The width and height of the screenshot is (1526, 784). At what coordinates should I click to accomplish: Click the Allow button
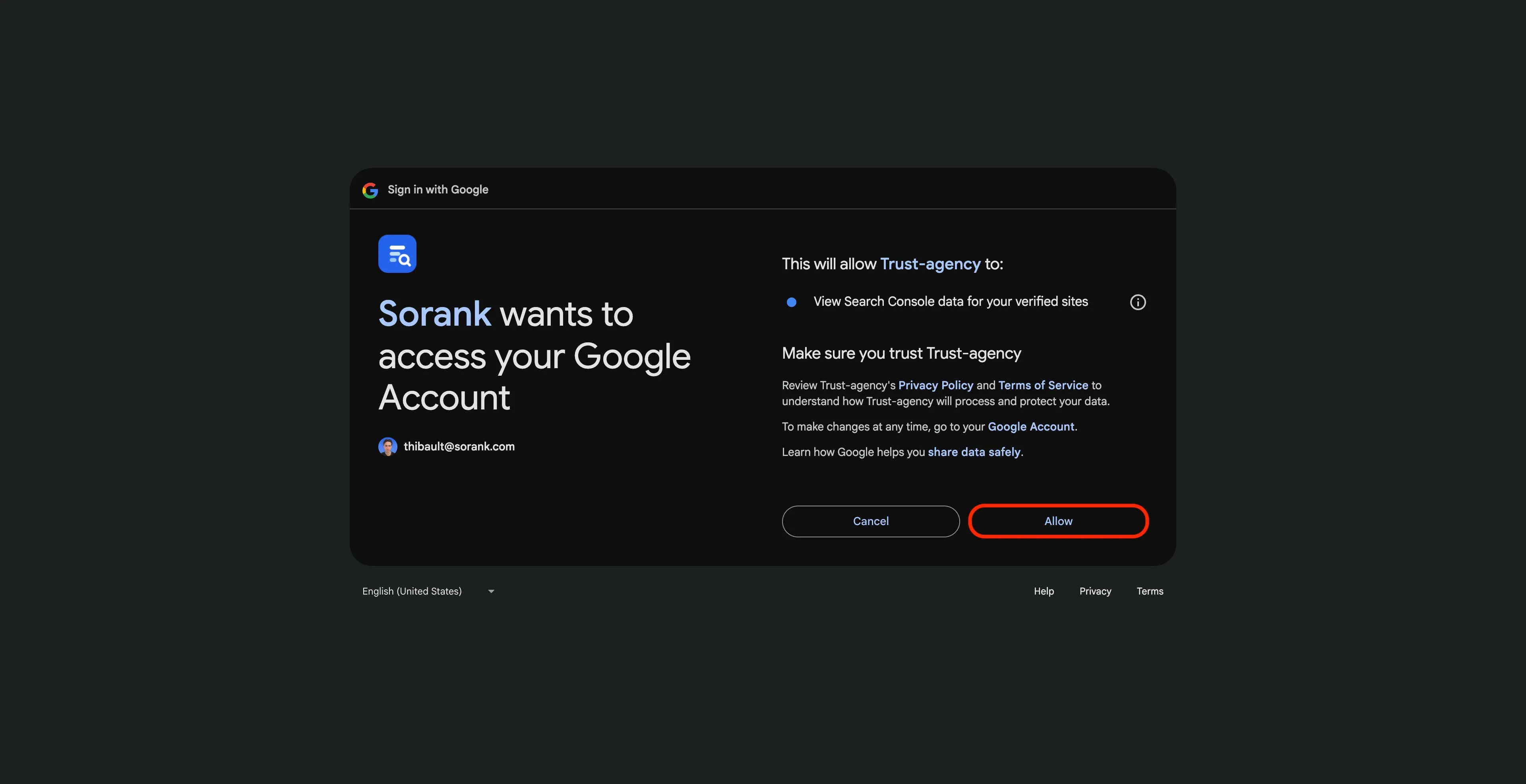coord(1058,521)
